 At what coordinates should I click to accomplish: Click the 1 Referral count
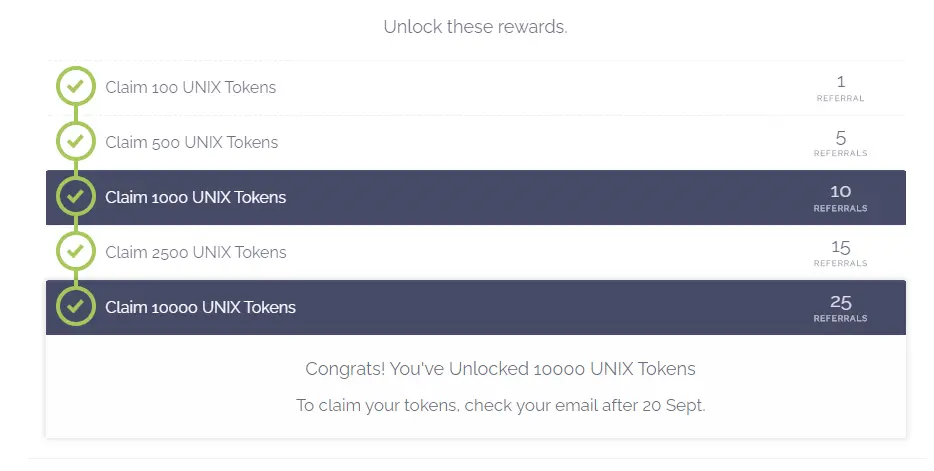(x=840, y=88)
